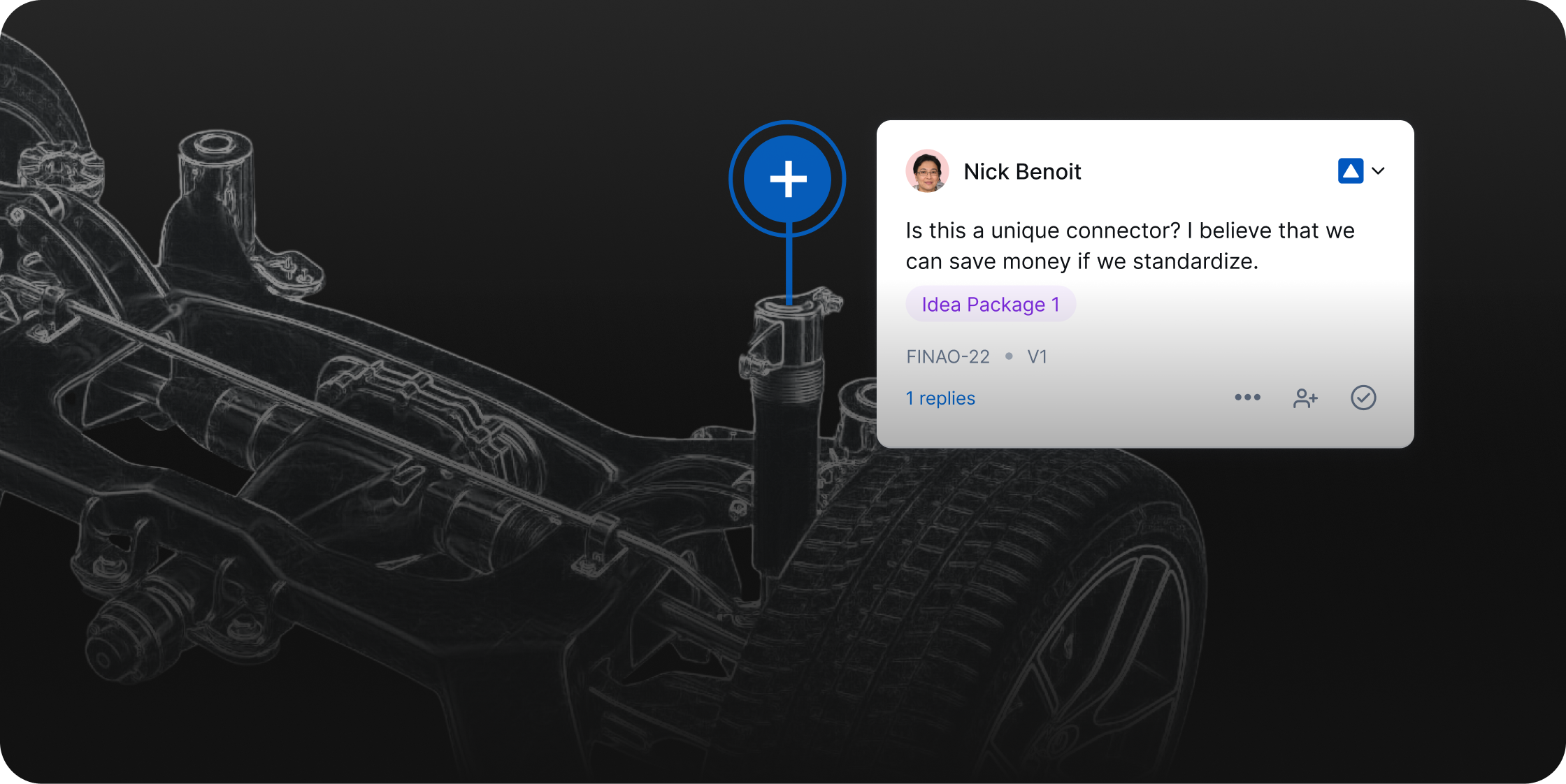Click the Nick Benoit author name
This screenshot has width=1566, height=784.
(x=1022, y=172)
